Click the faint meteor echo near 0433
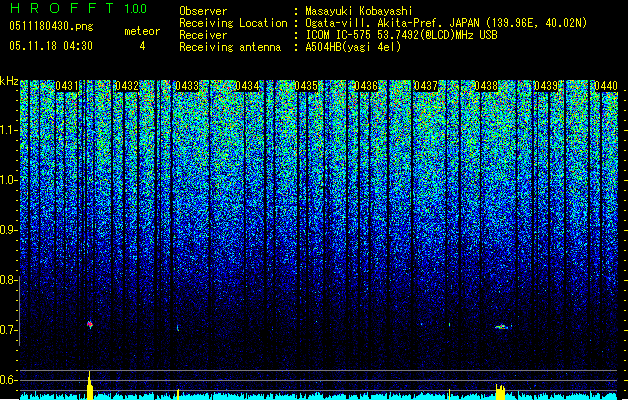Image resolution: width=629 pixels, height=400 pixels. click(178, 328)
